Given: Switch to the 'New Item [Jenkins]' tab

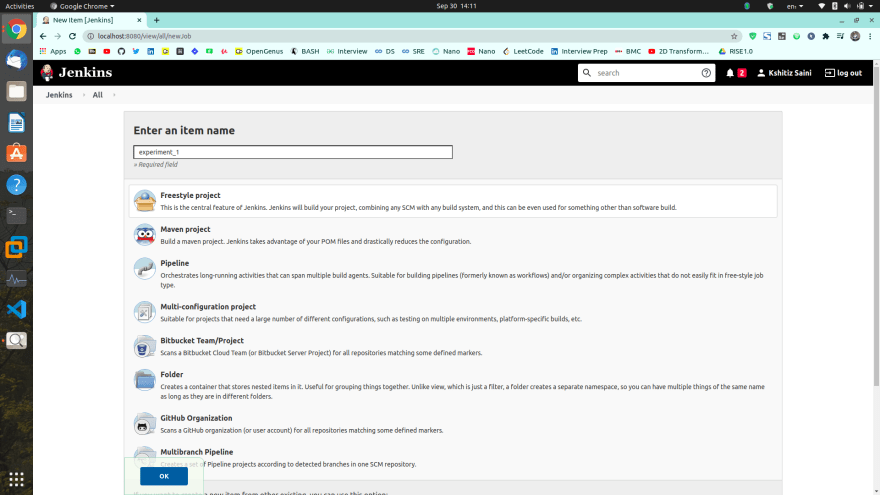Looking at the screenshot, I should tap(91, 20).
